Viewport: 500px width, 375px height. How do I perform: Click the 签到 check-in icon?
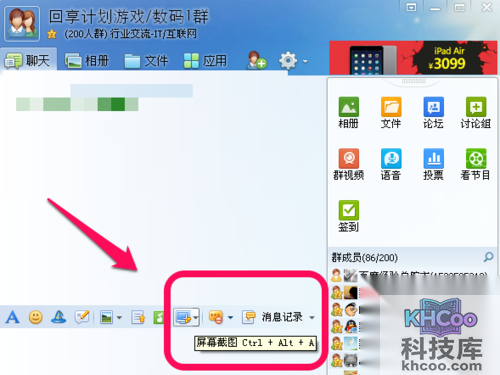coord(349,216)
